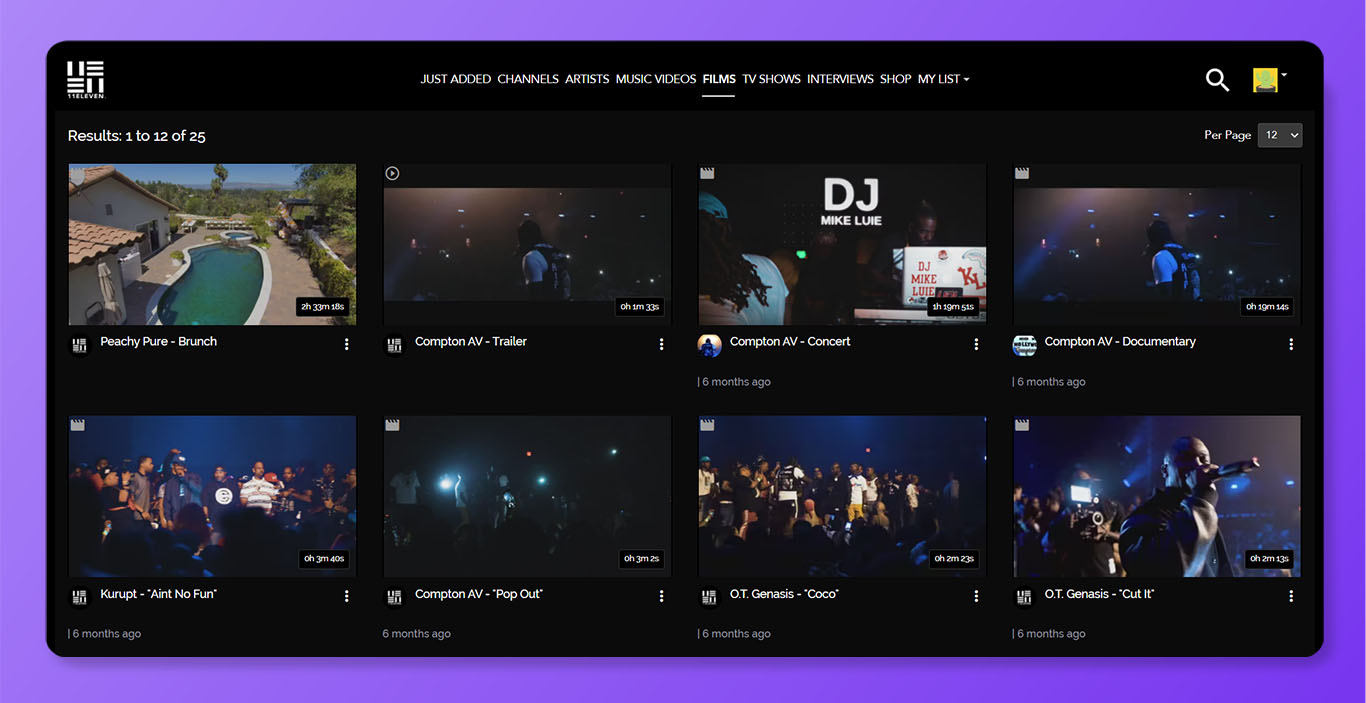This screenshot has height=703, width=1366.
Task: Open the Kurupt - "Aint No Fun" title link
Action: 158,593
